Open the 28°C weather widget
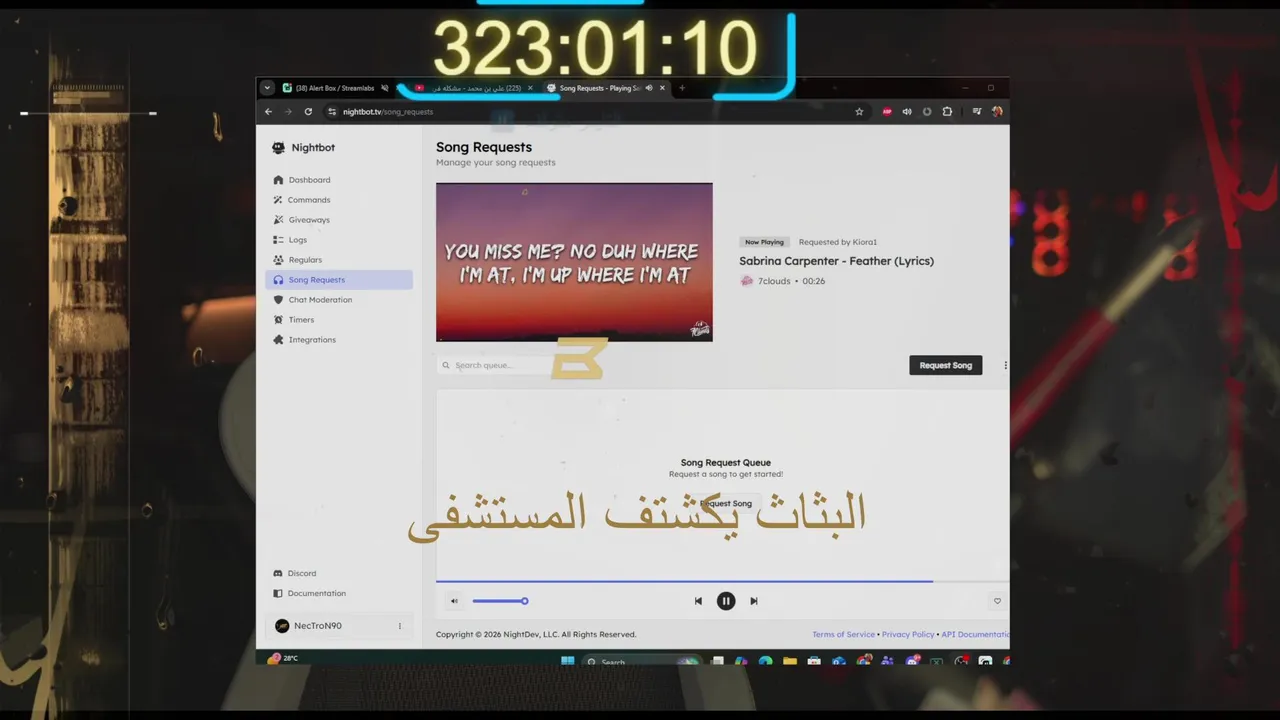This screenshot has width=1280, height=720. pos(283,658)
